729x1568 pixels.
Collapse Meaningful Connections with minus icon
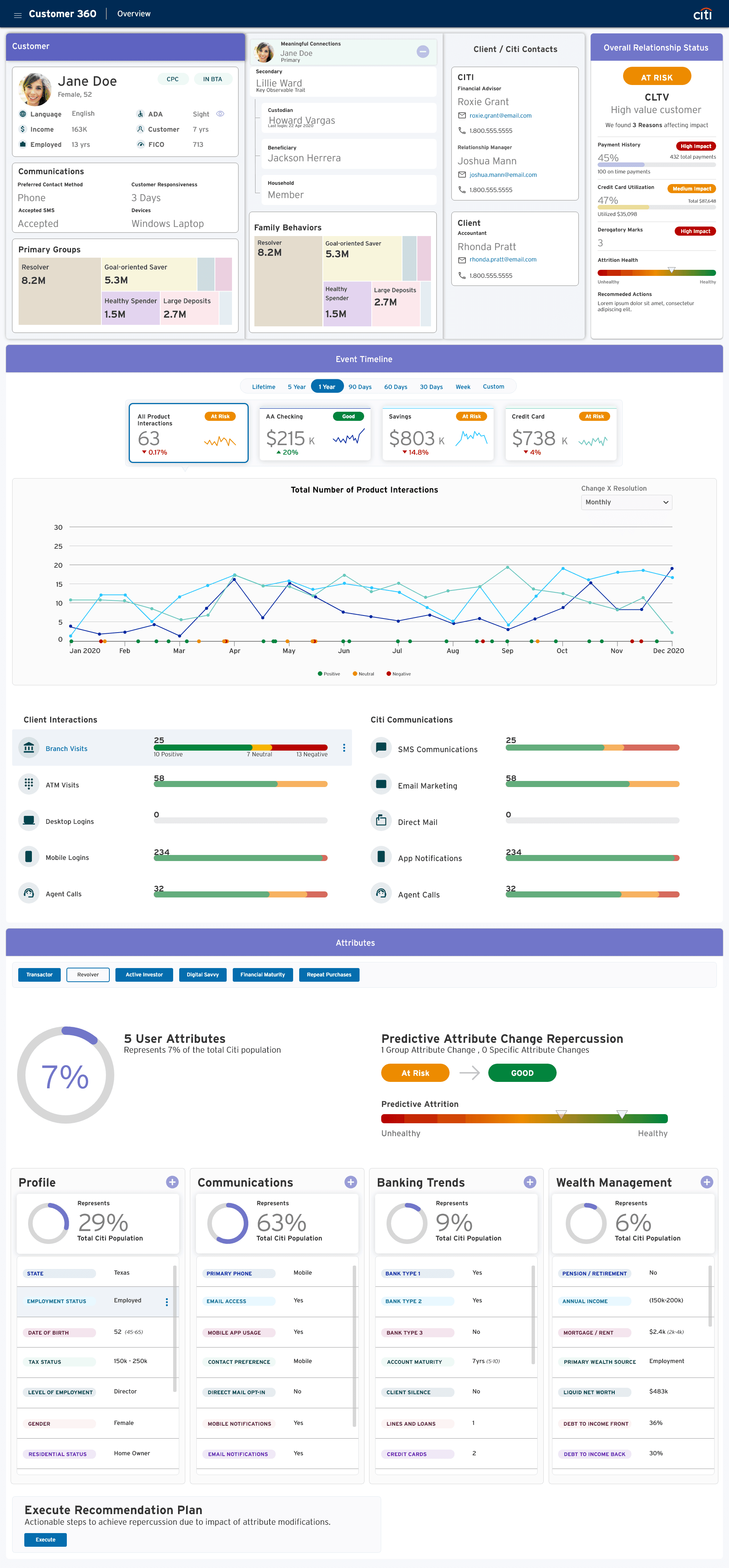tap(423, 52)
